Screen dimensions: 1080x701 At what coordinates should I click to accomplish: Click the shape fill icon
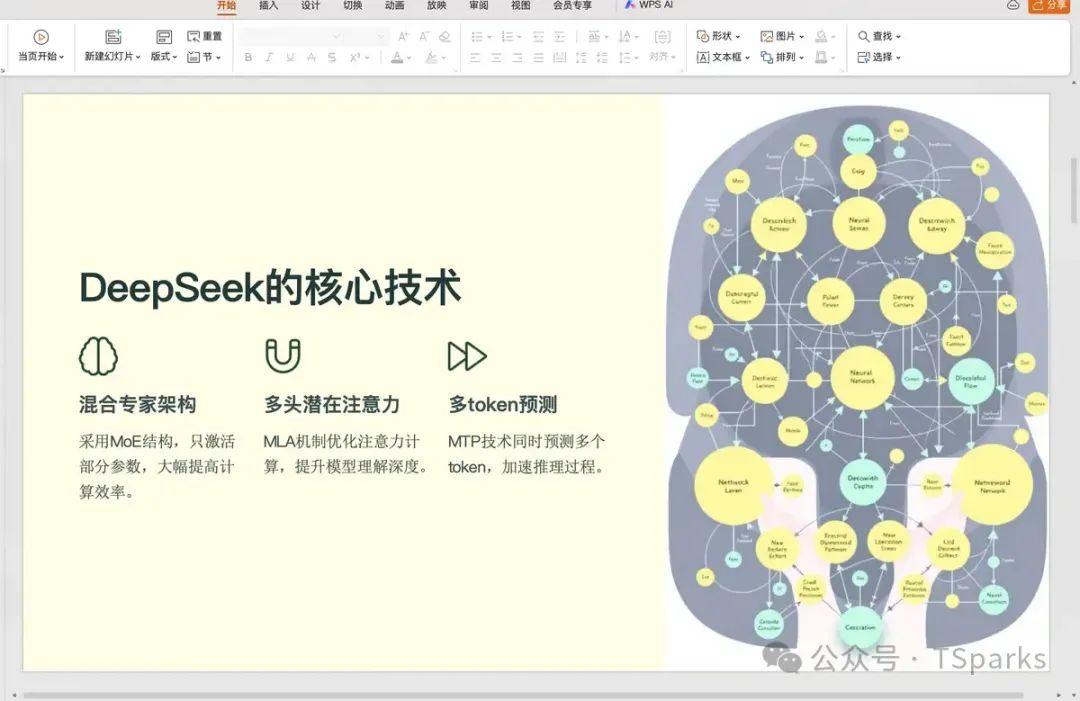821,36
